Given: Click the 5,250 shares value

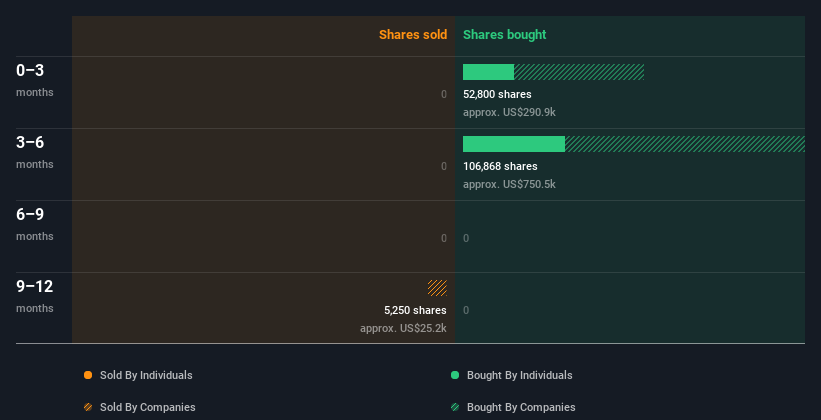Looking at the screenshot, I should pos(415,311).
